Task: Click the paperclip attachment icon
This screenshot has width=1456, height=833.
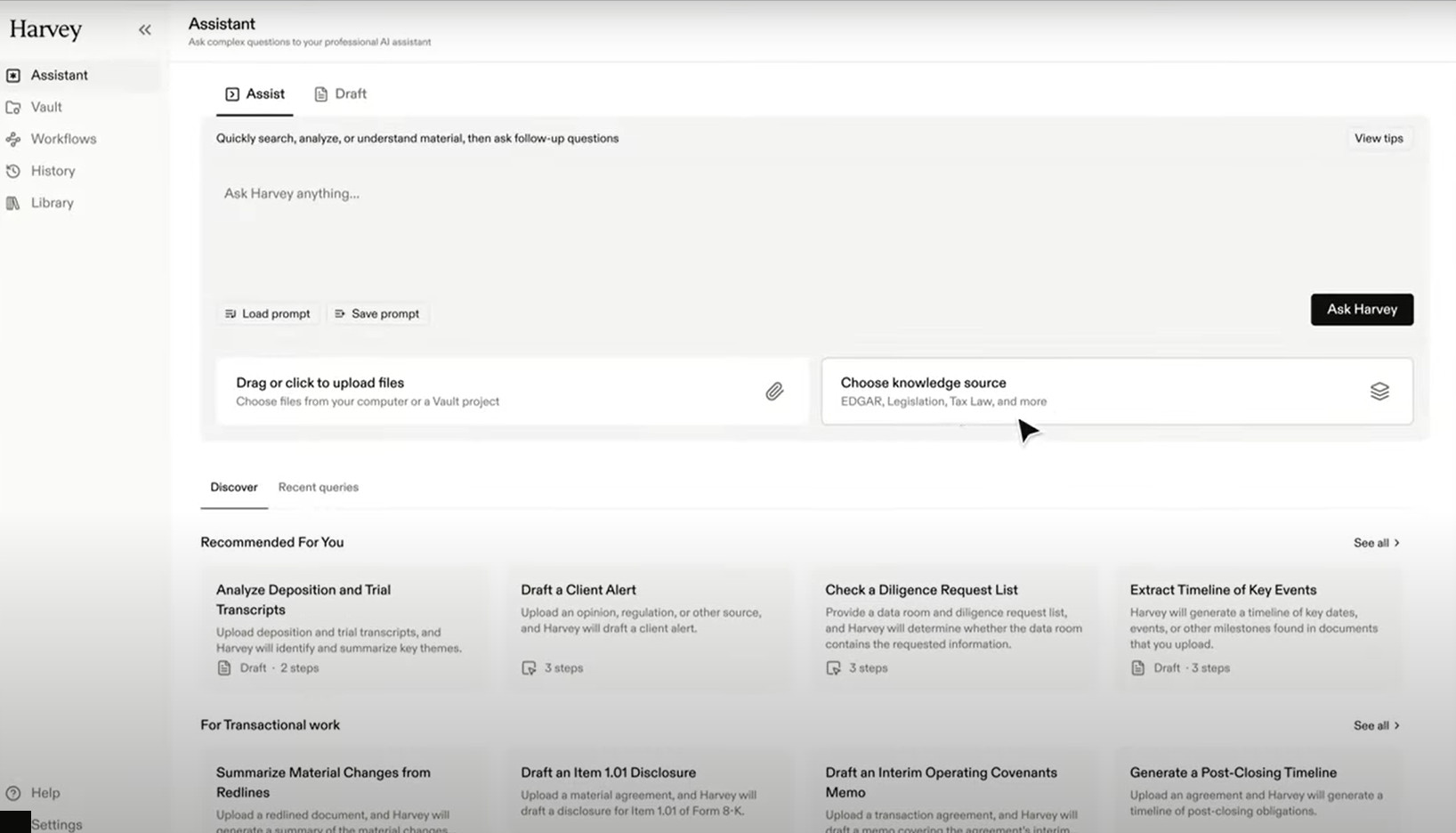Action: (774, 392)
